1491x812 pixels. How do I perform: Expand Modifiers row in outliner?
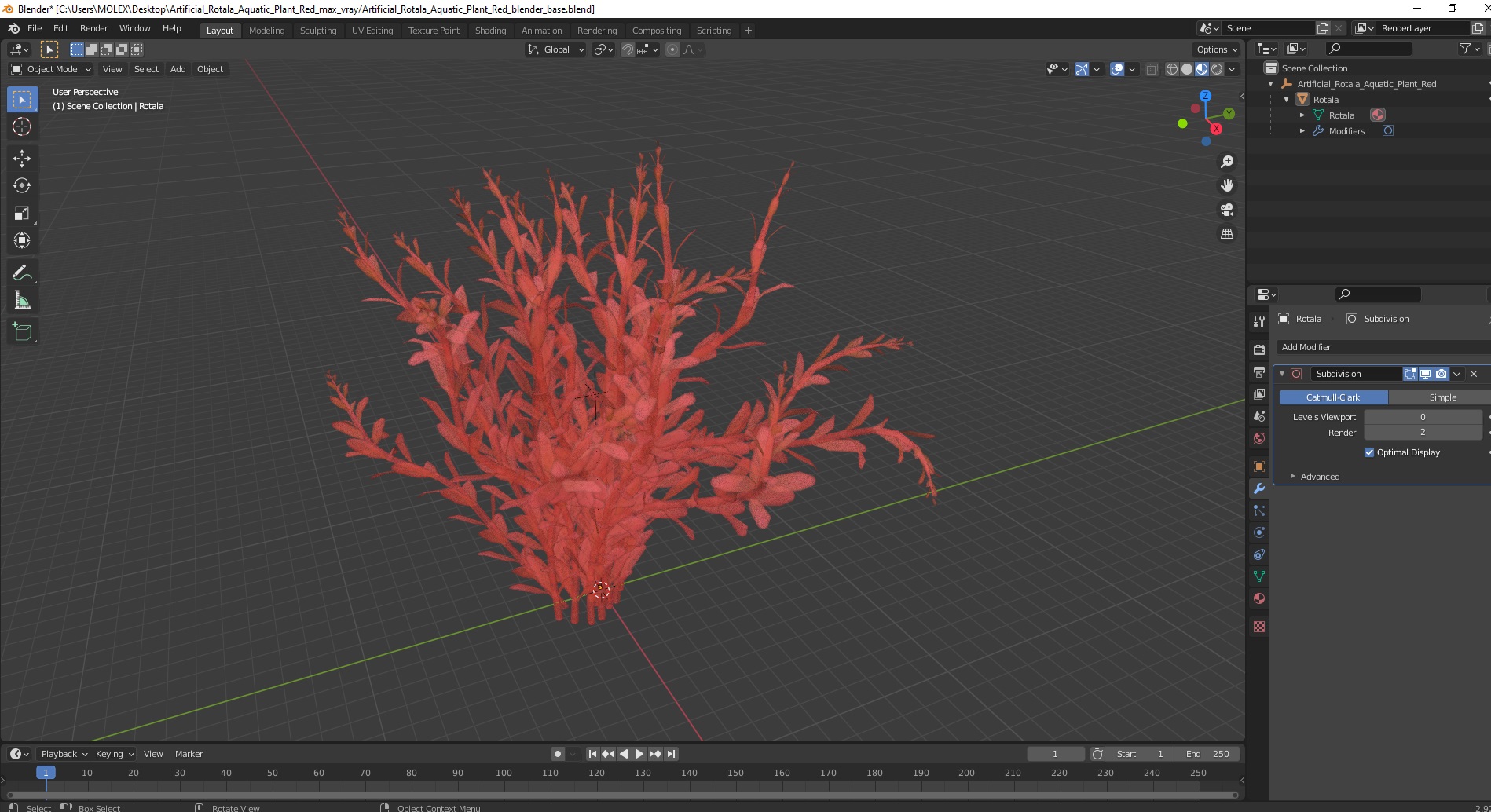click(1302, 131)
